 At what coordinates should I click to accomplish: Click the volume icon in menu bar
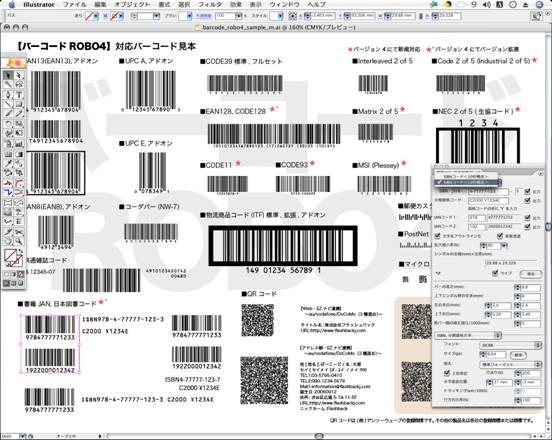click(487, 5)
